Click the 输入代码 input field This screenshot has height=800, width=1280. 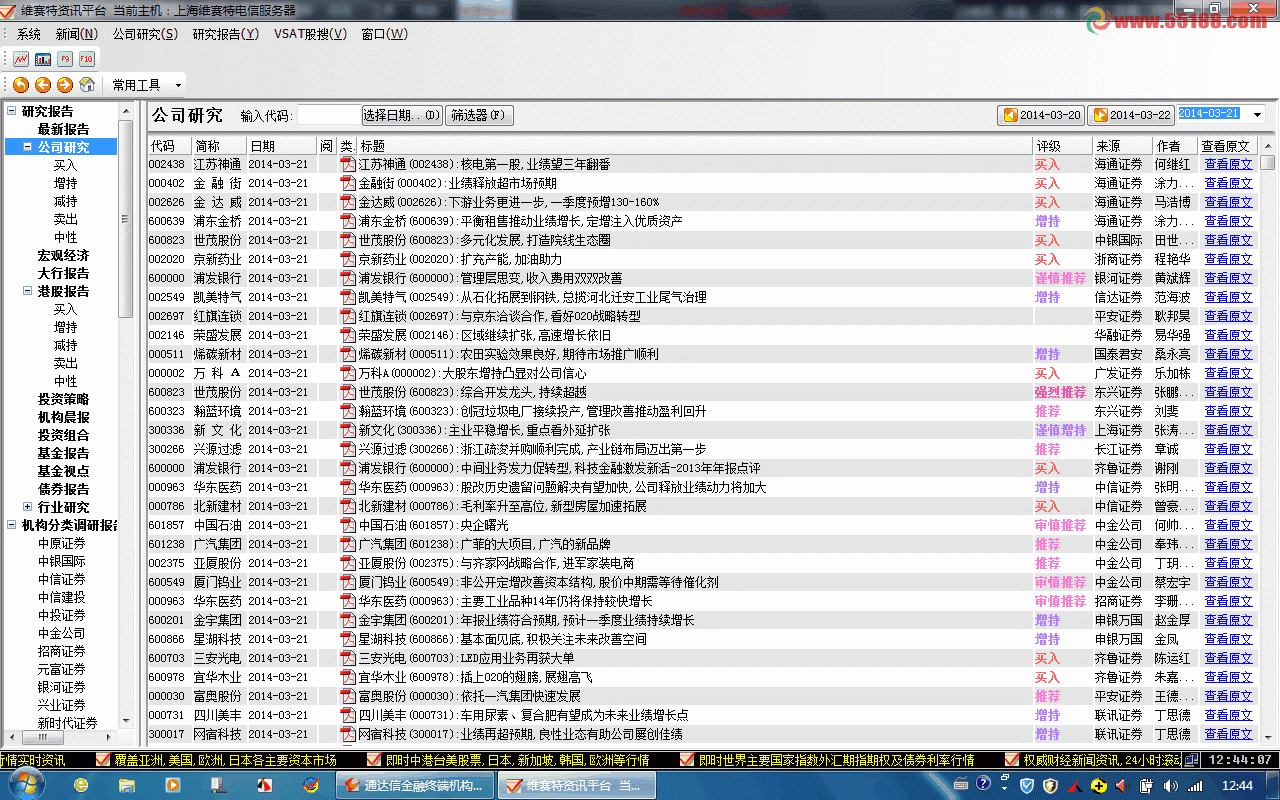tap(328, 116)
